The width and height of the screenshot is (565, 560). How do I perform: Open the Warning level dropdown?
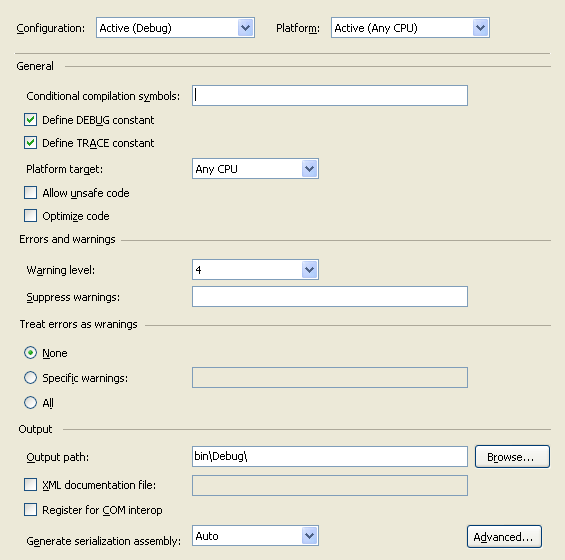255,270
